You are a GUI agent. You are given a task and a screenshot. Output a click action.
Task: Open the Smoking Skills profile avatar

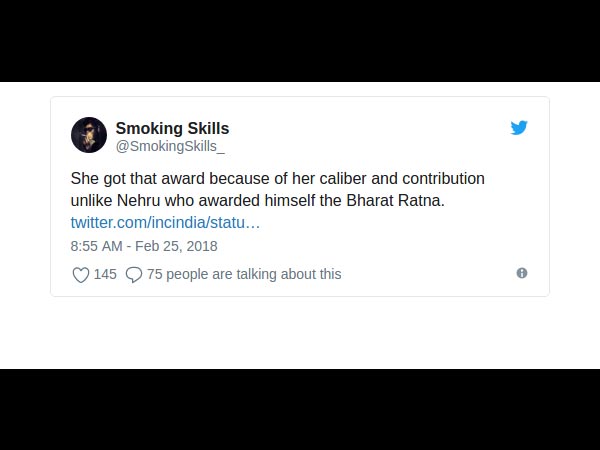89,135
